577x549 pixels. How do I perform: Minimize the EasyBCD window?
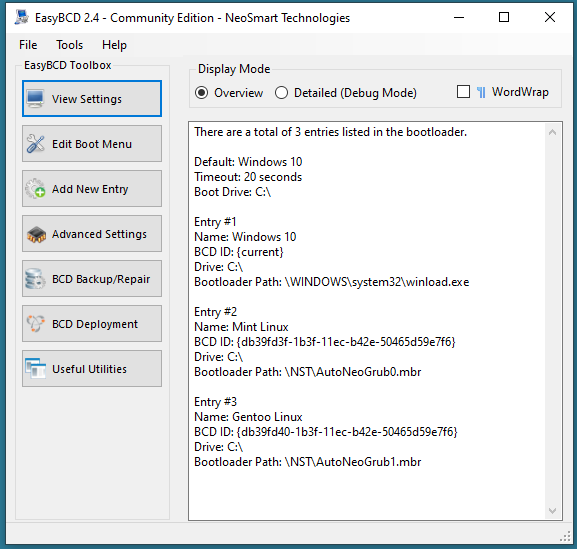(459, 17)
